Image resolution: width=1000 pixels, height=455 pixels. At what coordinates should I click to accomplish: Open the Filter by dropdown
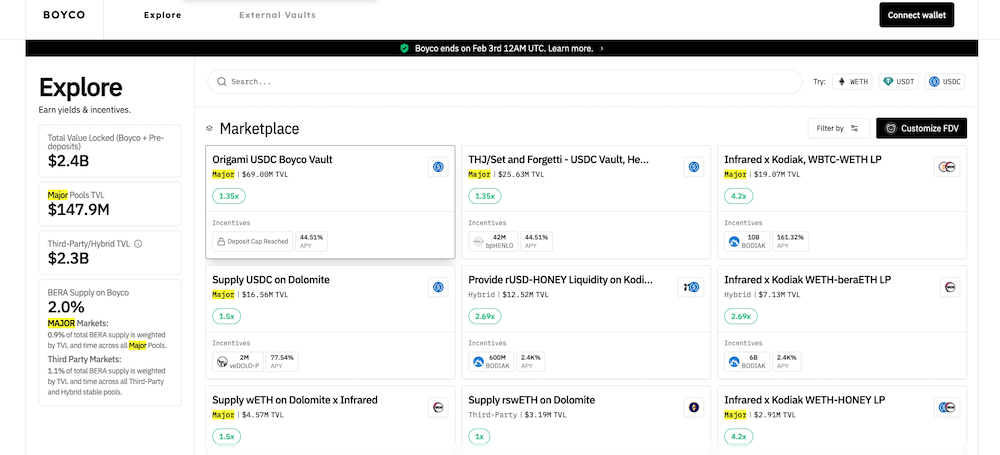pos(838,128)
